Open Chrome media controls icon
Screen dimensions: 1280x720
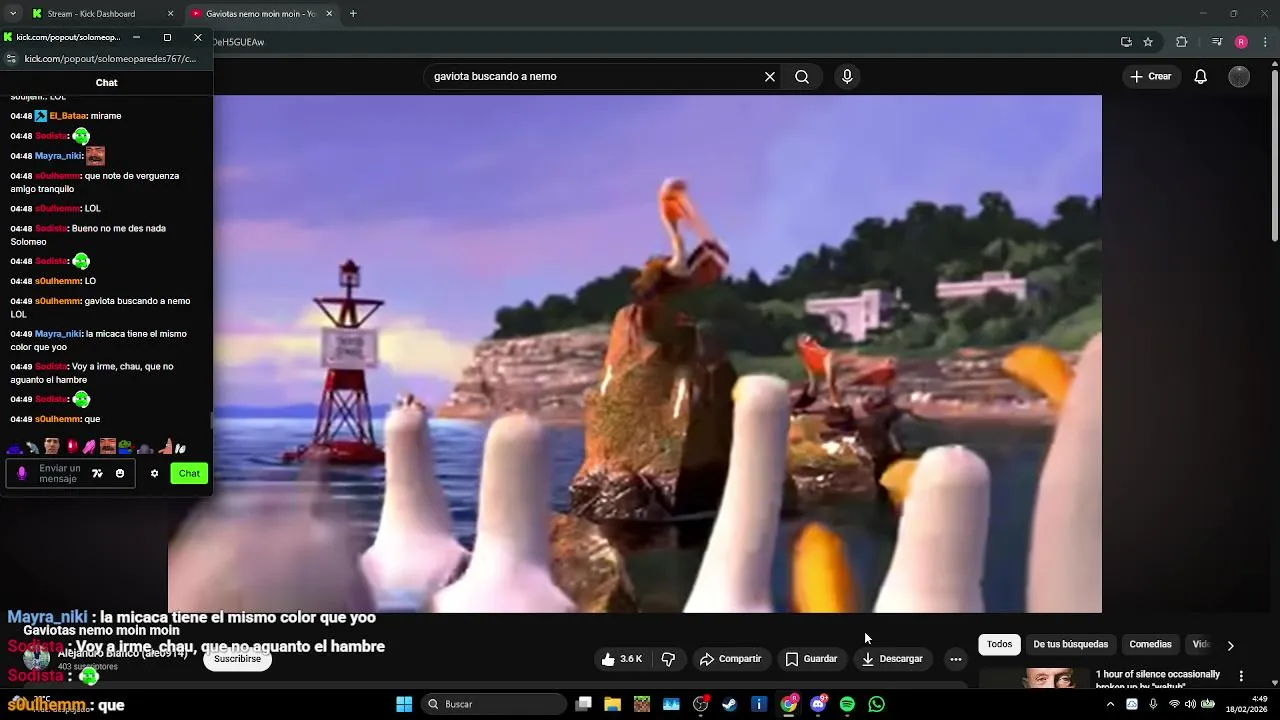[1216, 42]
